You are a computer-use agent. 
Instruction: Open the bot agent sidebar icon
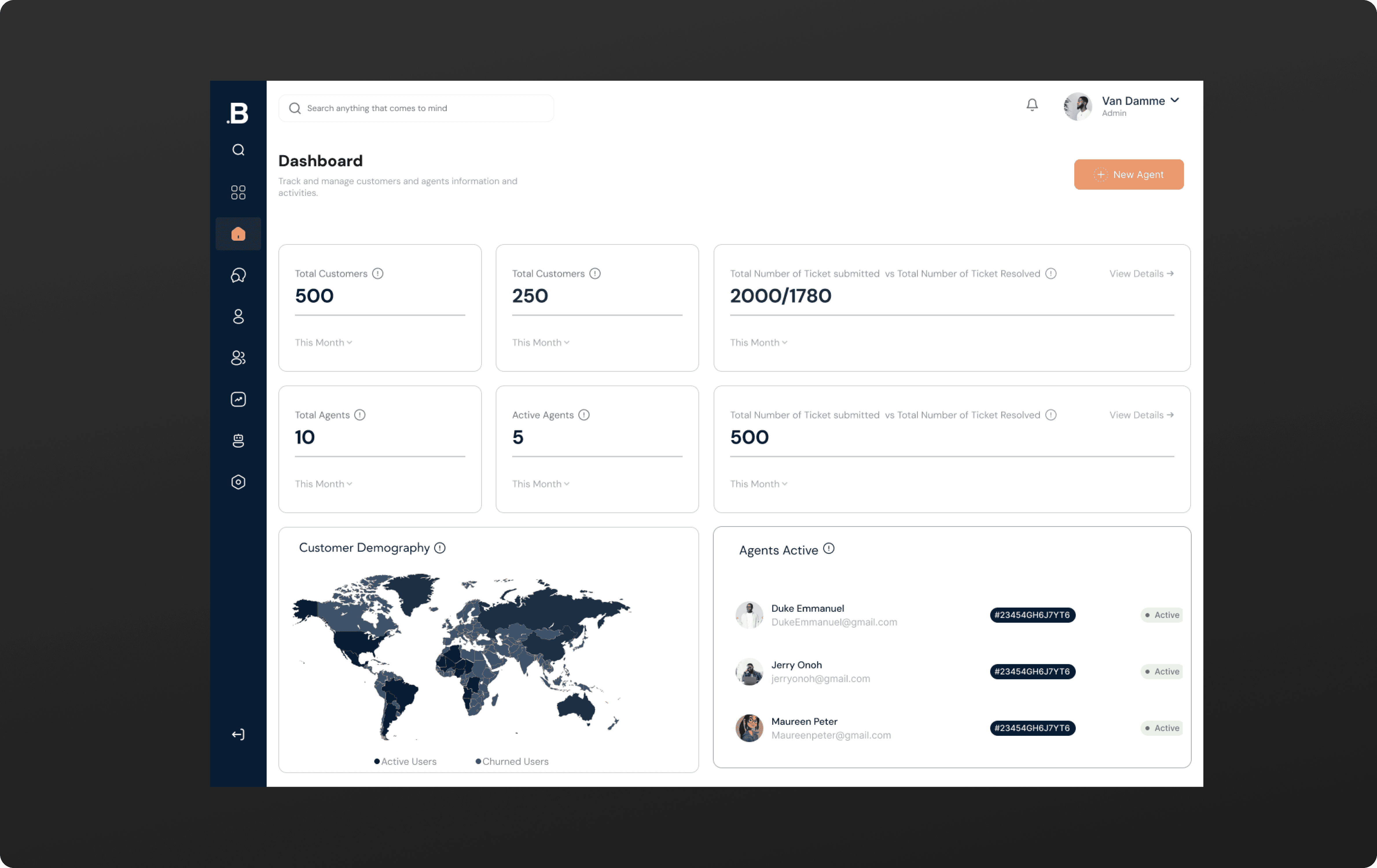pos(238,440)
